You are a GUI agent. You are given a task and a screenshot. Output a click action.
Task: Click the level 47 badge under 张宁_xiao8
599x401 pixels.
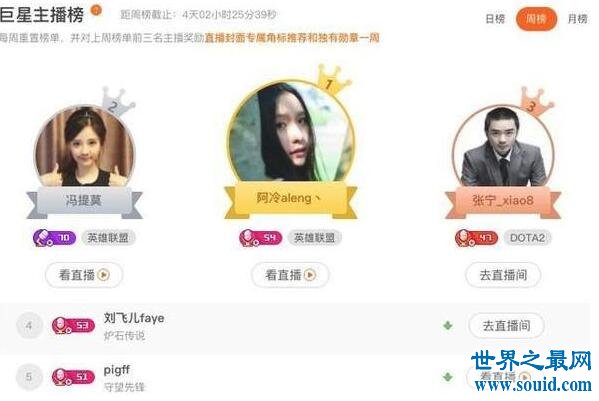tap(476, 238)
